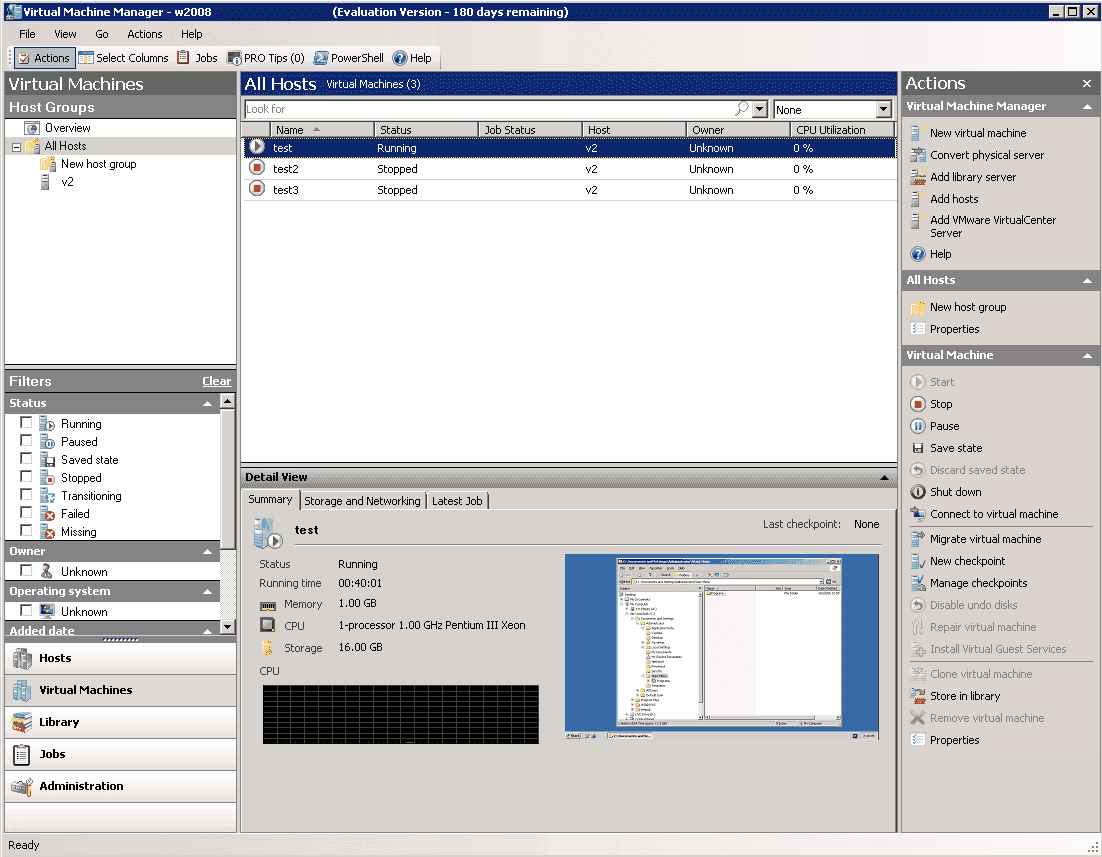Collapse the Virtual Machine actions section
The width and height of the screenshot is (1102, 857).
click(x=1087, y=356)
